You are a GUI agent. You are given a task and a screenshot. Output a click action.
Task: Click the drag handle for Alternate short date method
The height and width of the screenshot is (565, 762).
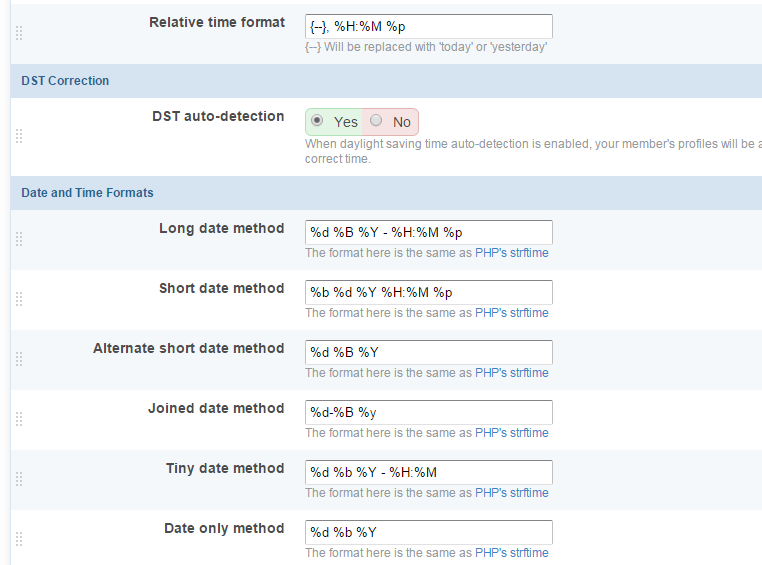point(19,359)
